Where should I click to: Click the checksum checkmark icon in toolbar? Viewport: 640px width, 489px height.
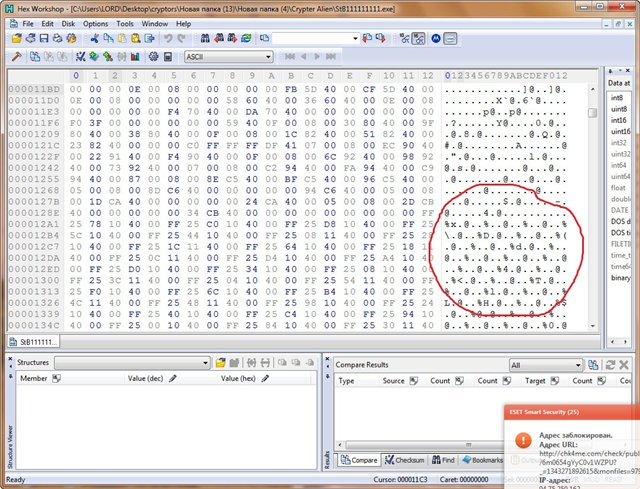click(80, 56)
